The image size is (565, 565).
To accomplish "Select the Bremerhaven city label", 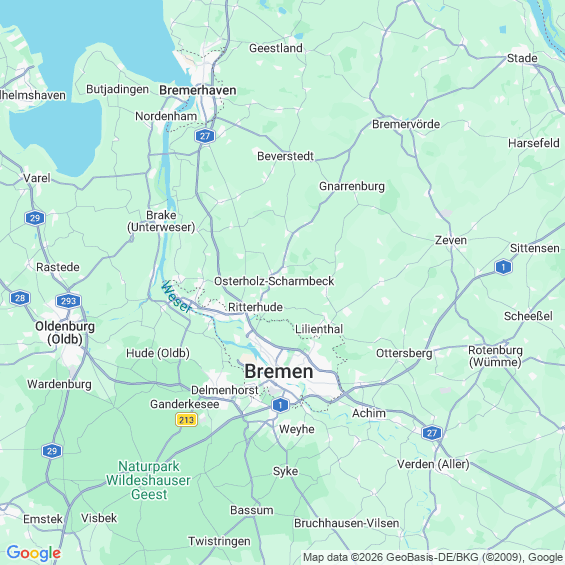I will (198, 90).
